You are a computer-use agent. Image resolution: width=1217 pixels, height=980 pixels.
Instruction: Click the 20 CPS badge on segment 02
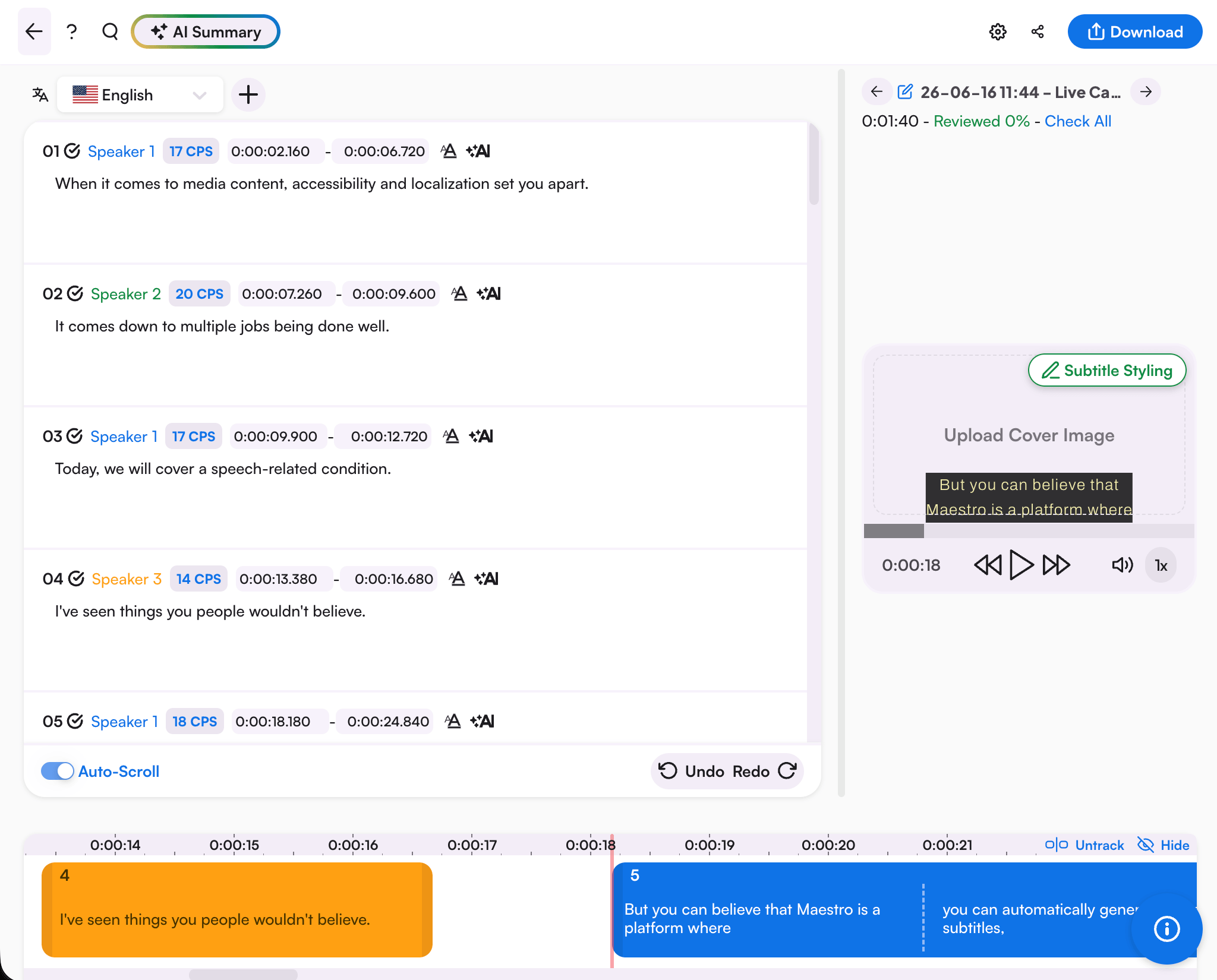[199, 294]
